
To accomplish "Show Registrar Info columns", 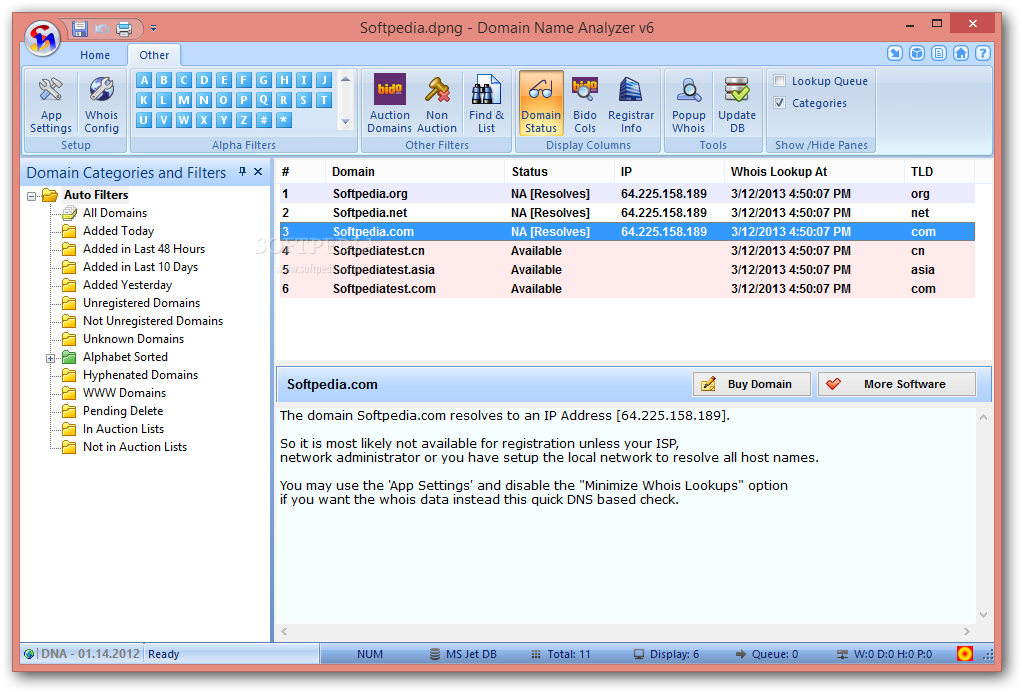I will [x=630, y=104].
